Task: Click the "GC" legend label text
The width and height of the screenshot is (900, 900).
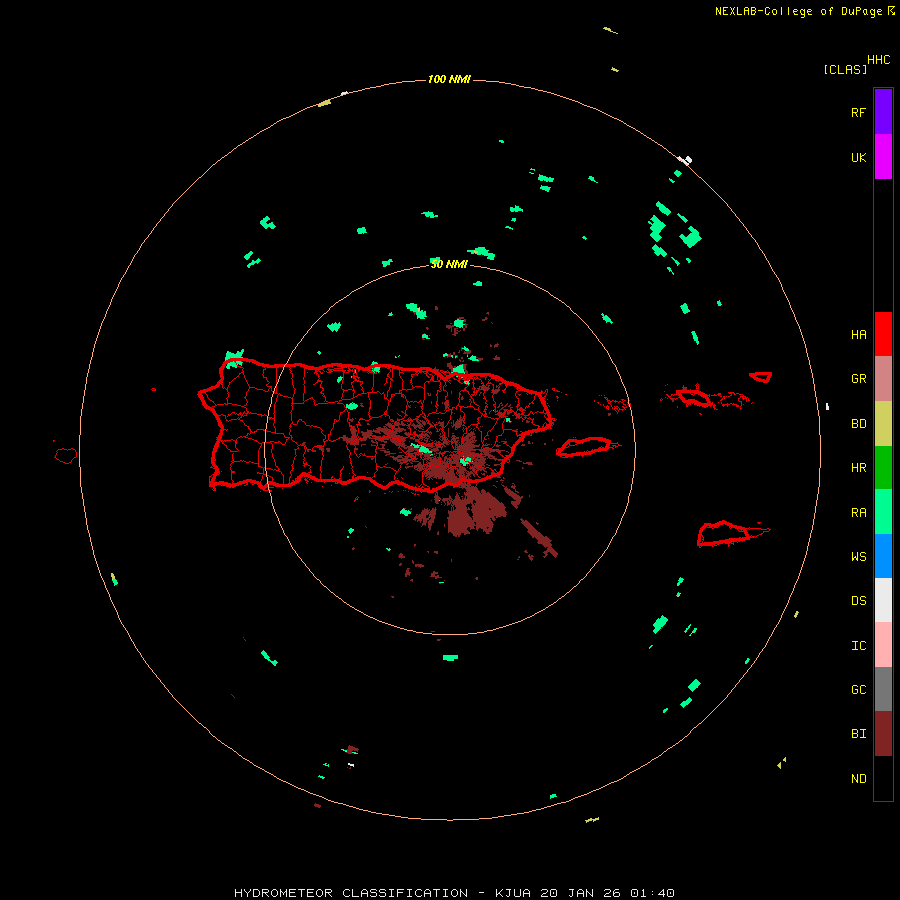Action: pyautogui.click(x=858, y=689)
